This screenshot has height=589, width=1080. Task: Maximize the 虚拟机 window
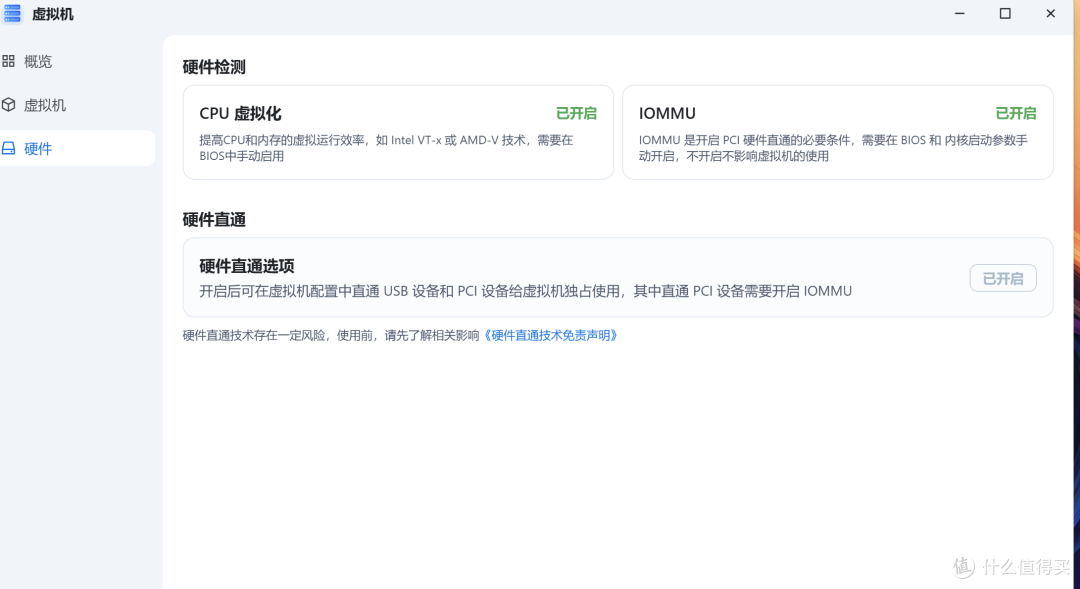1005,14
